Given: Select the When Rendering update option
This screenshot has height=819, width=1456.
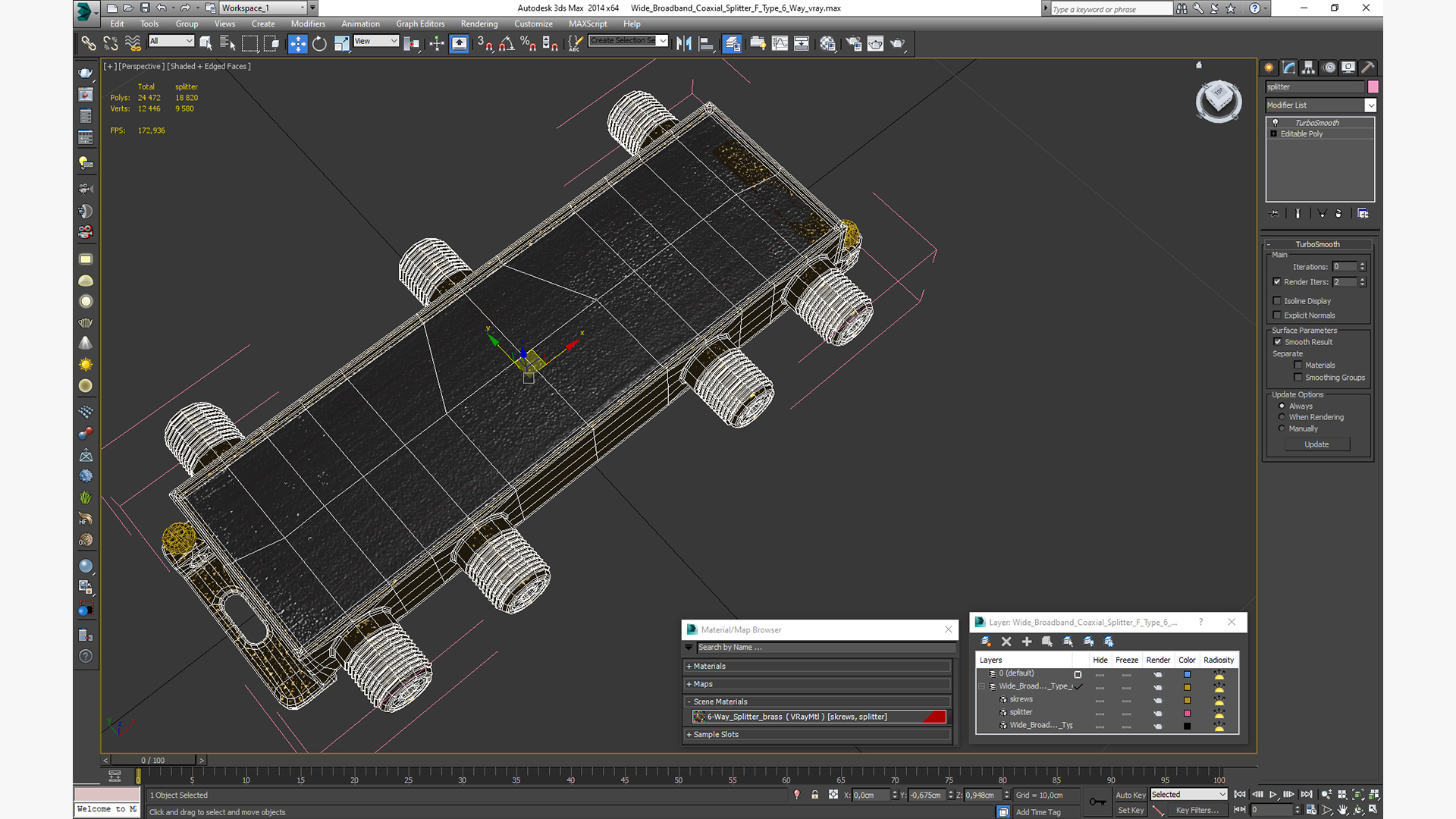Looking at the screenshot, I should point(1282,417).
